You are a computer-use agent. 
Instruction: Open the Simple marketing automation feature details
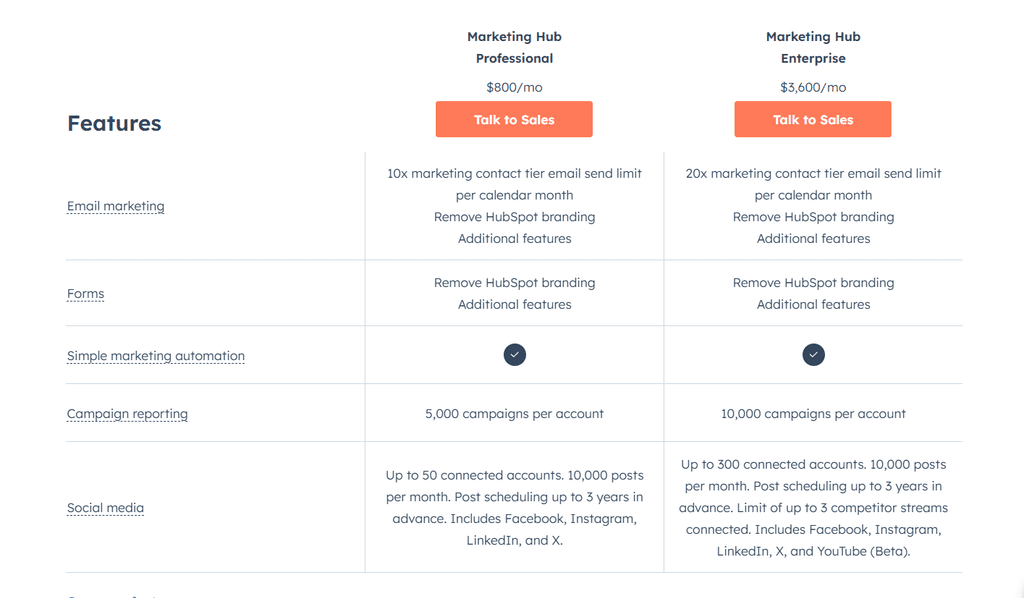pyautogui.click(x=155, y=355)
